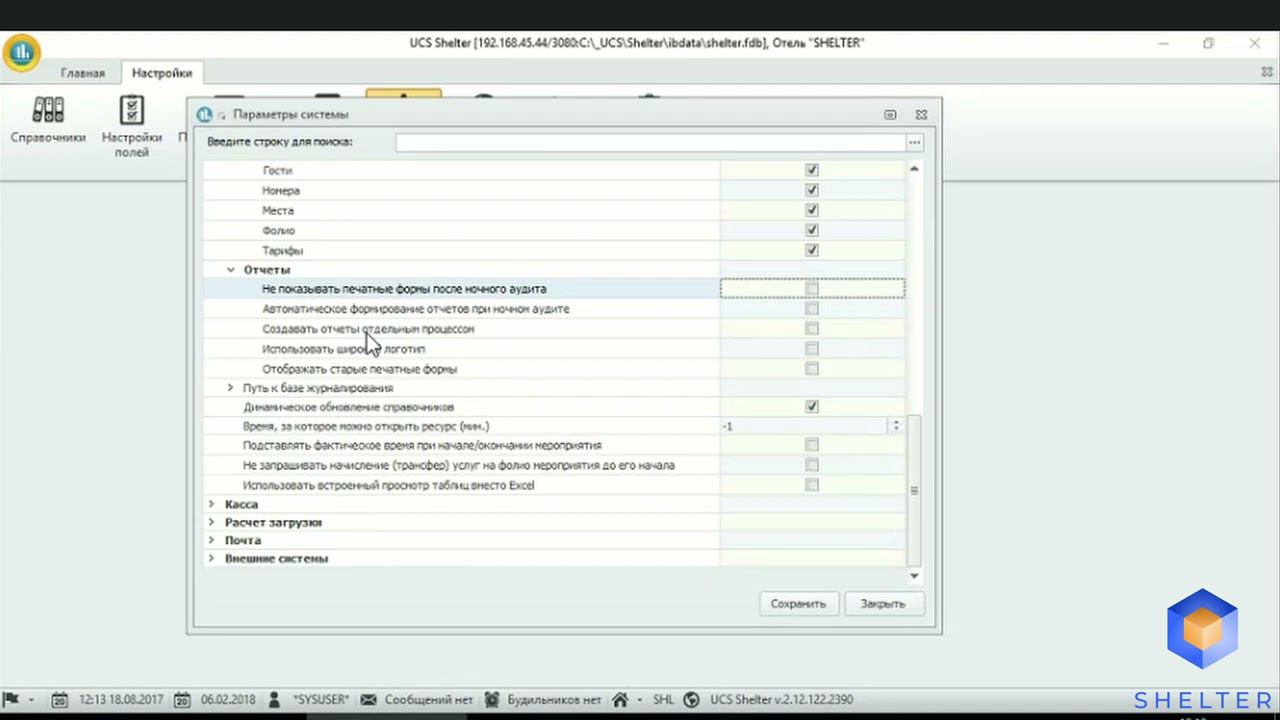Uncheck the Места checkbox

(812, 210)
